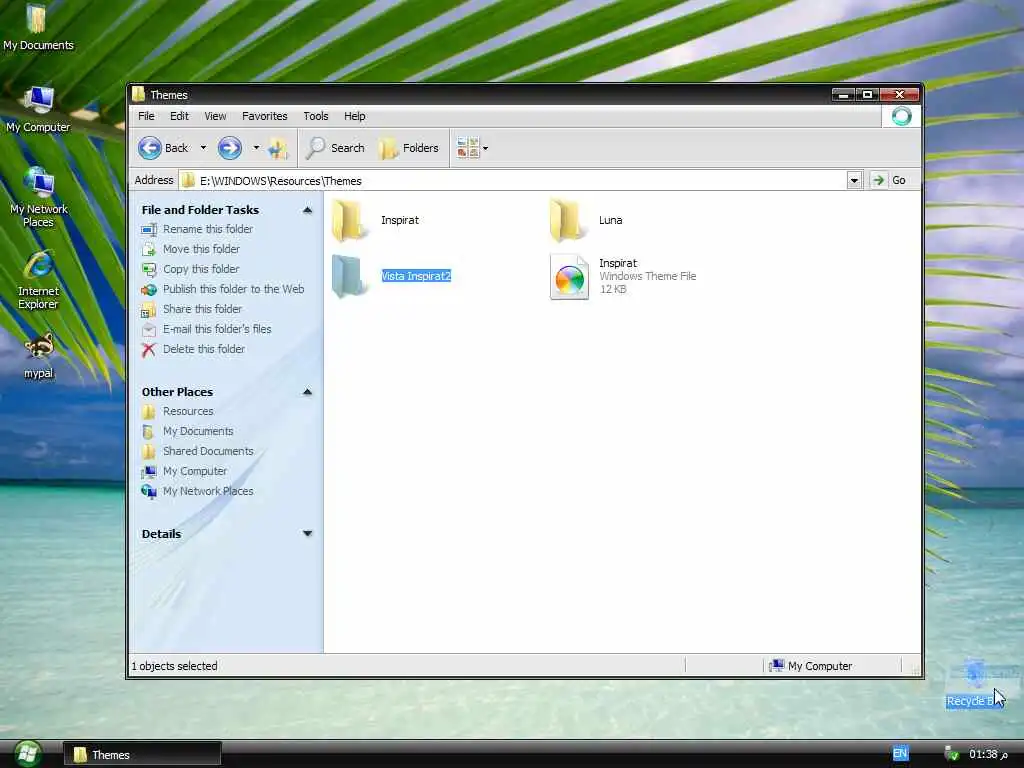Viewport: 1024px width, 768px height.
Task: Click the Vista Inspirat2 name label
Action: 416,276
